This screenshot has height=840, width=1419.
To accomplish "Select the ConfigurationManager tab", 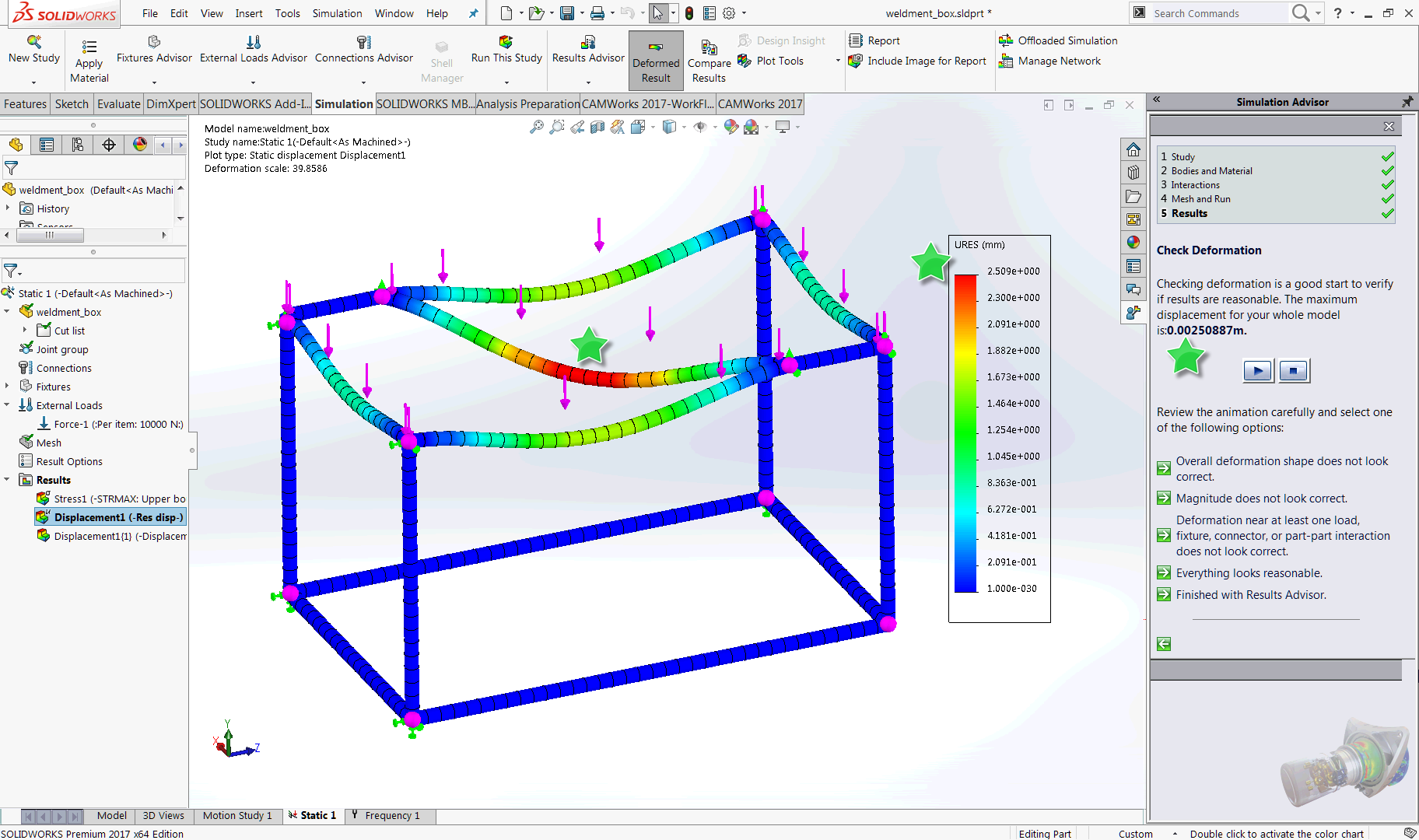I will pyautogui.click(x=78, y=145).
